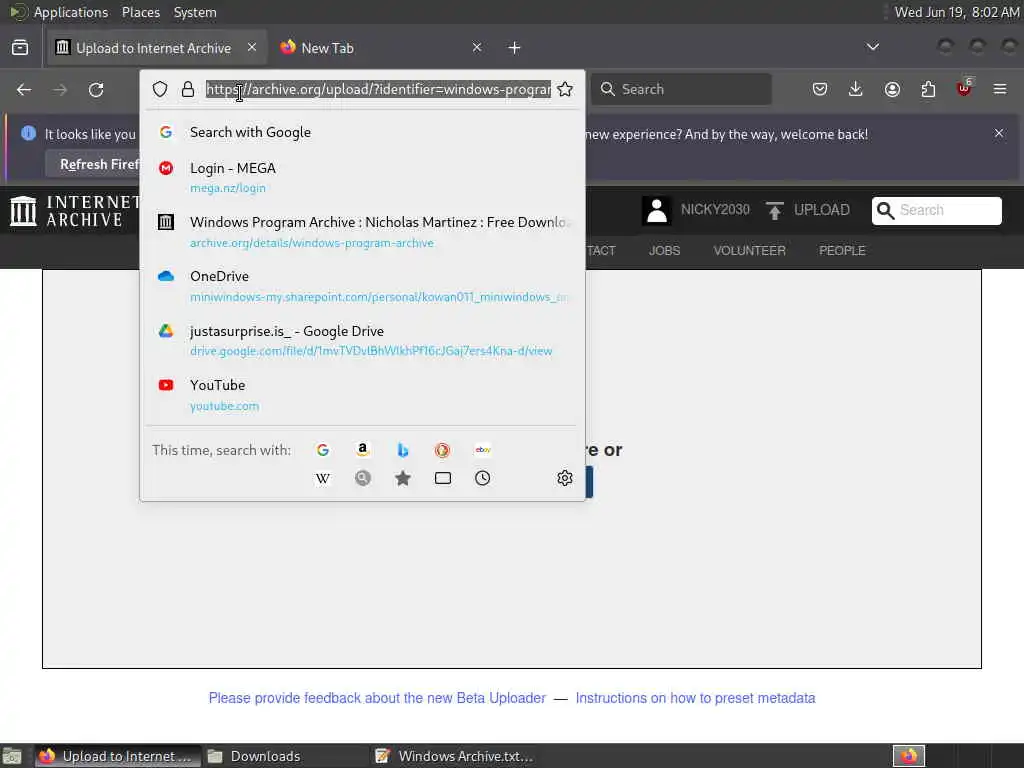Image resolution: width=1024 pixels, height=768 pixels.
Task: Search this time with Bing icon
Action: pos(403,450)
